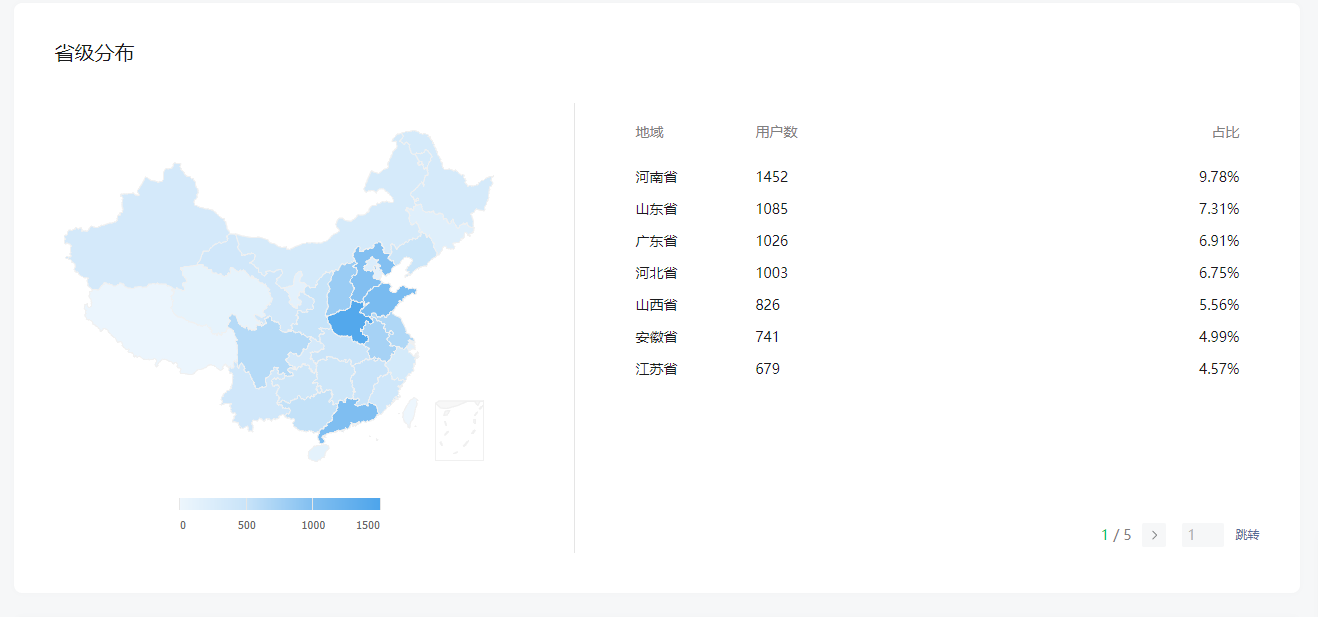Screen dimensions: 1318x617
Task: Click Hainan island on the map
Action: 317,453
